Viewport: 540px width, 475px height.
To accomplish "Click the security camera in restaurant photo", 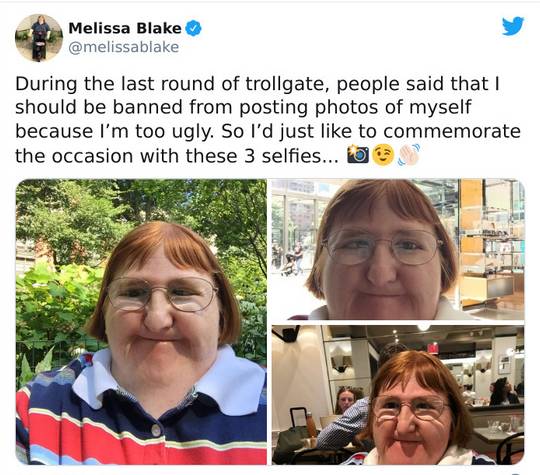I will pos(288,333).
